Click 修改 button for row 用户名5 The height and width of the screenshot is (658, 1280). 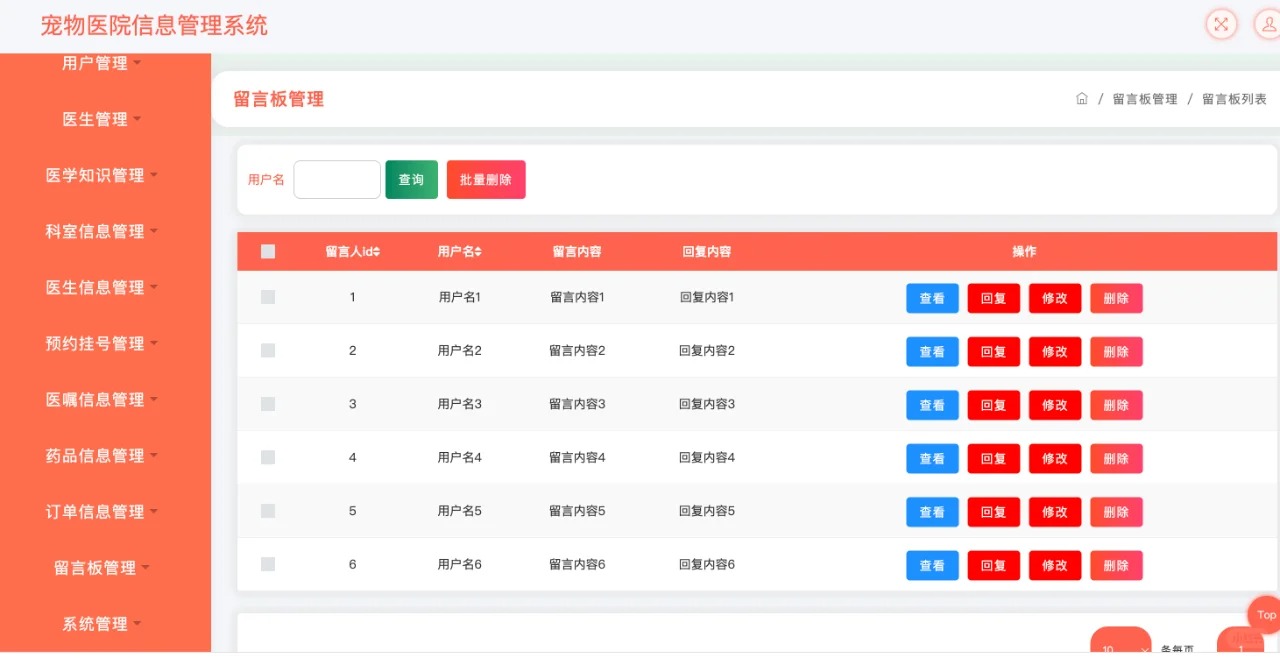coord(1055,512)
